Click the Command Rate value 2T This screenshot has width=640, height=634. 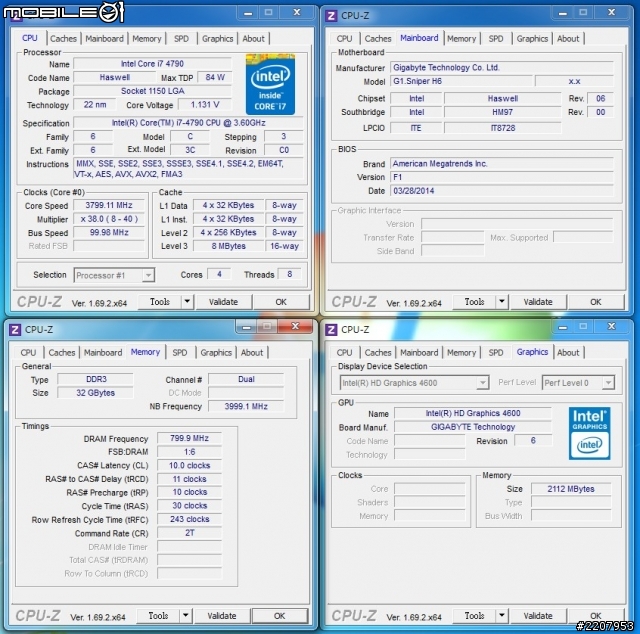(x=189, y=533)
